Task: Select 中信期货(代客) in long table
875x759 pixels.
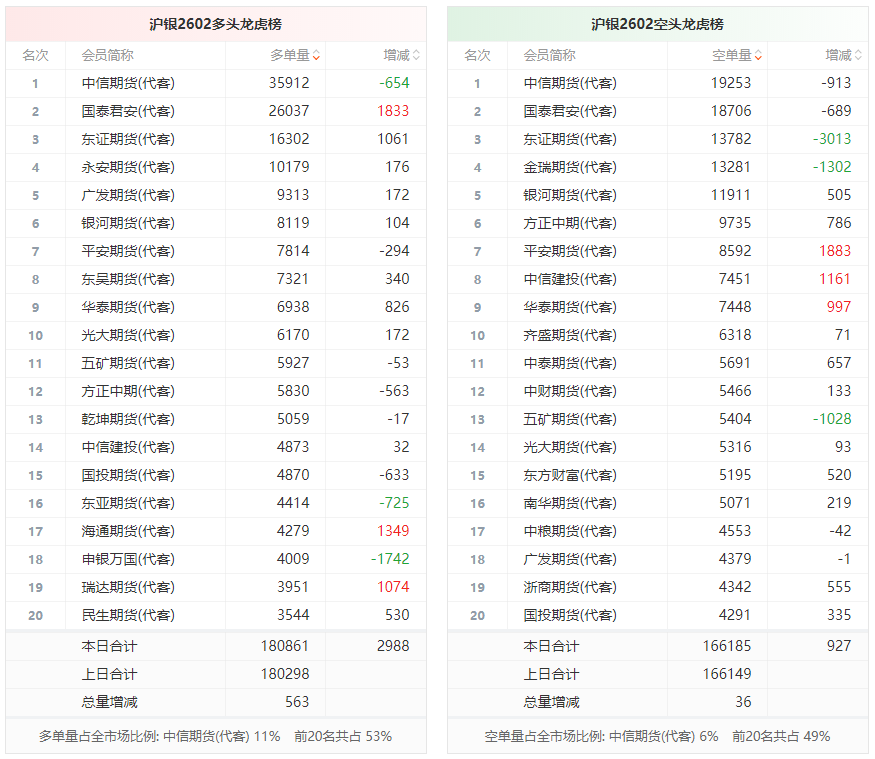Action: coord(128,83)
